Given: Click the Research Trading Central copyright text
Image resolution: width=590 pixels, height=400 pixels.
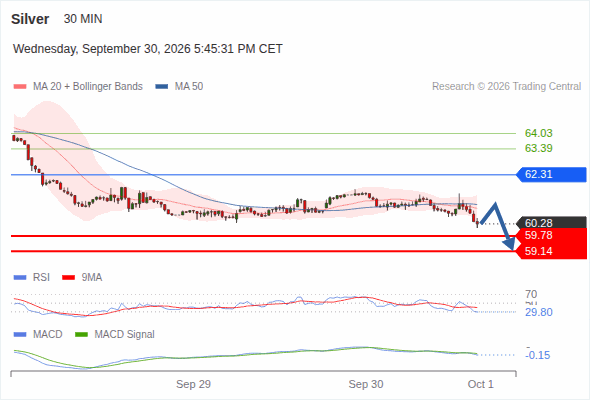Looking at the screenshot, I should click(506, 87).
